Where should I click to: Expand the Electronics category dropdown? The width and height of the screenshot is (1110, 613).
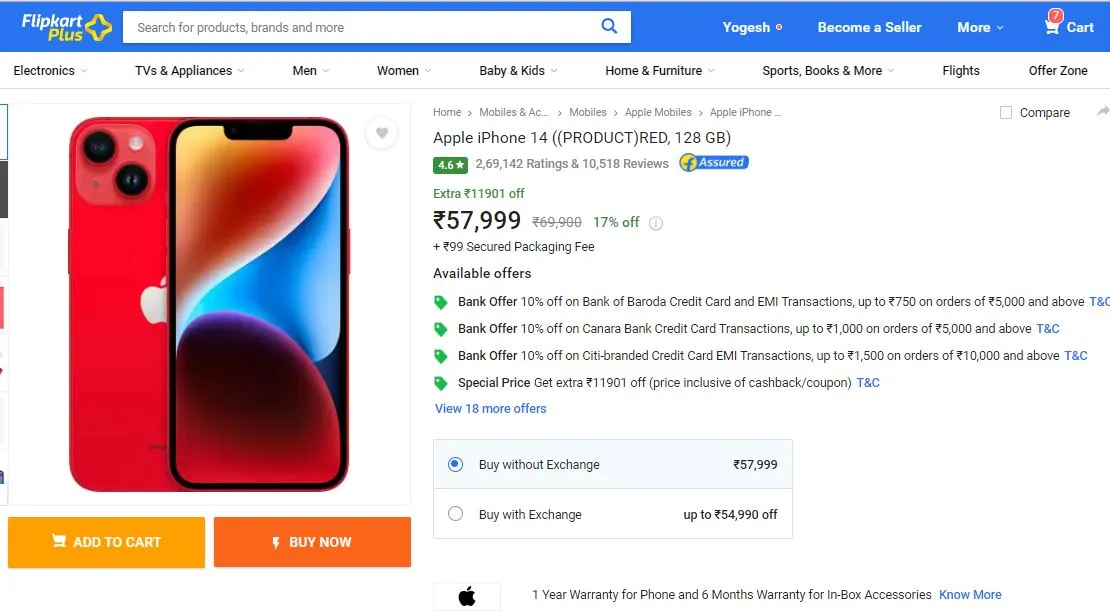click(x=50, y=71)
